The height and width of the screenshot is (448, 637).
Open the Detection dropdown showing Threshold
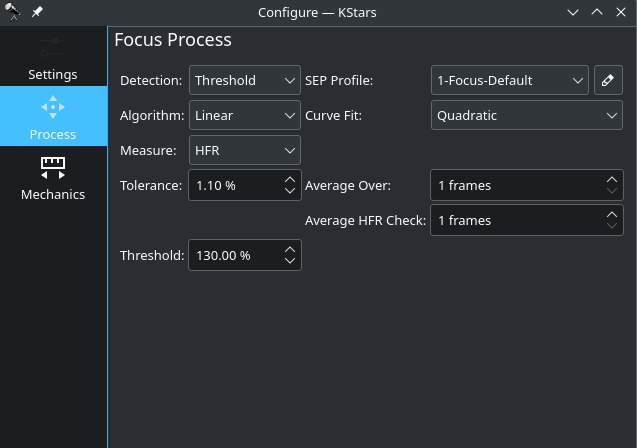[245, 80]
